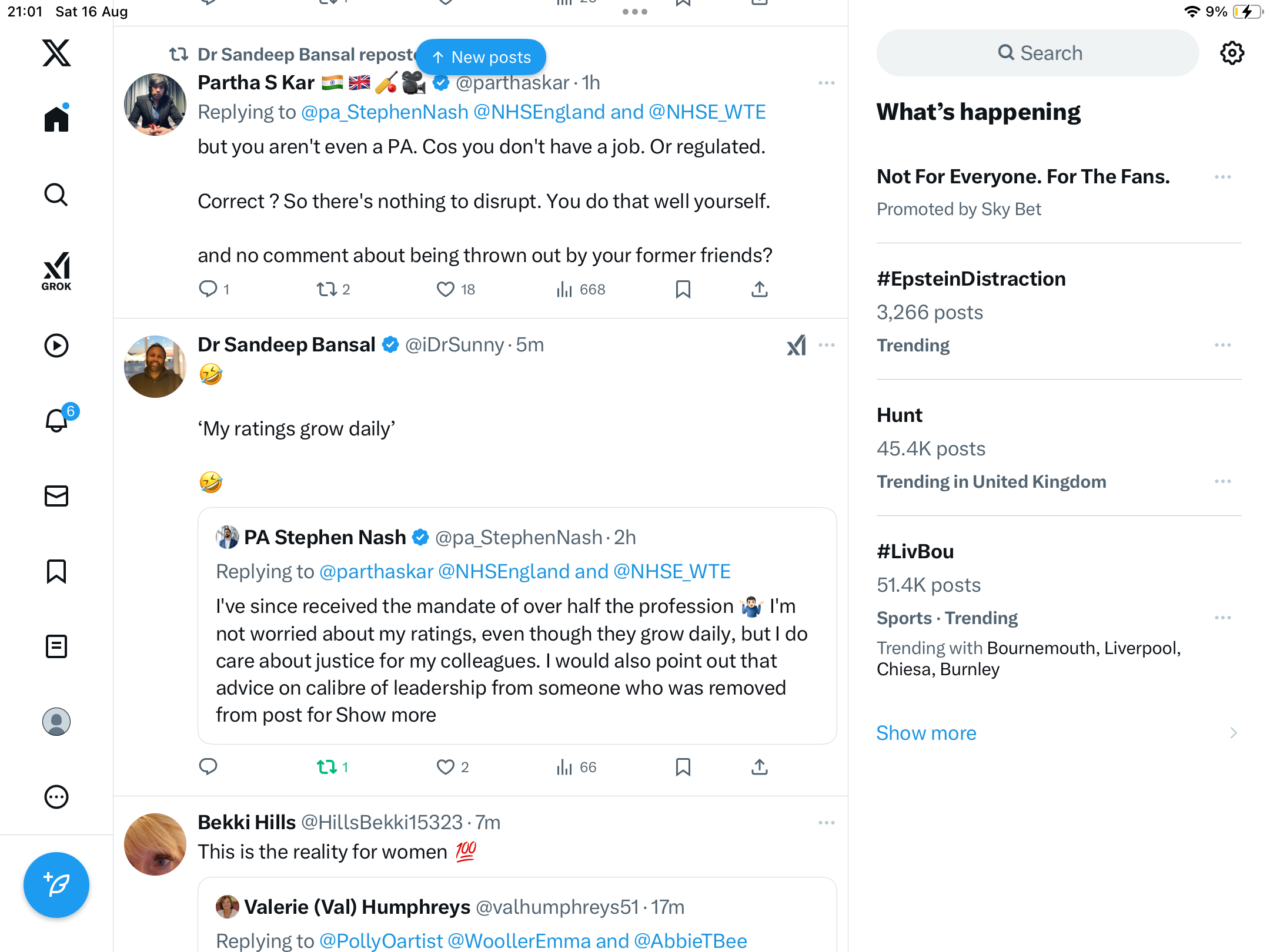Bookmark Dr Sandeep Bansal's post
The image size is (1270, 952).
pyautogui.click(x=683, y=767)
